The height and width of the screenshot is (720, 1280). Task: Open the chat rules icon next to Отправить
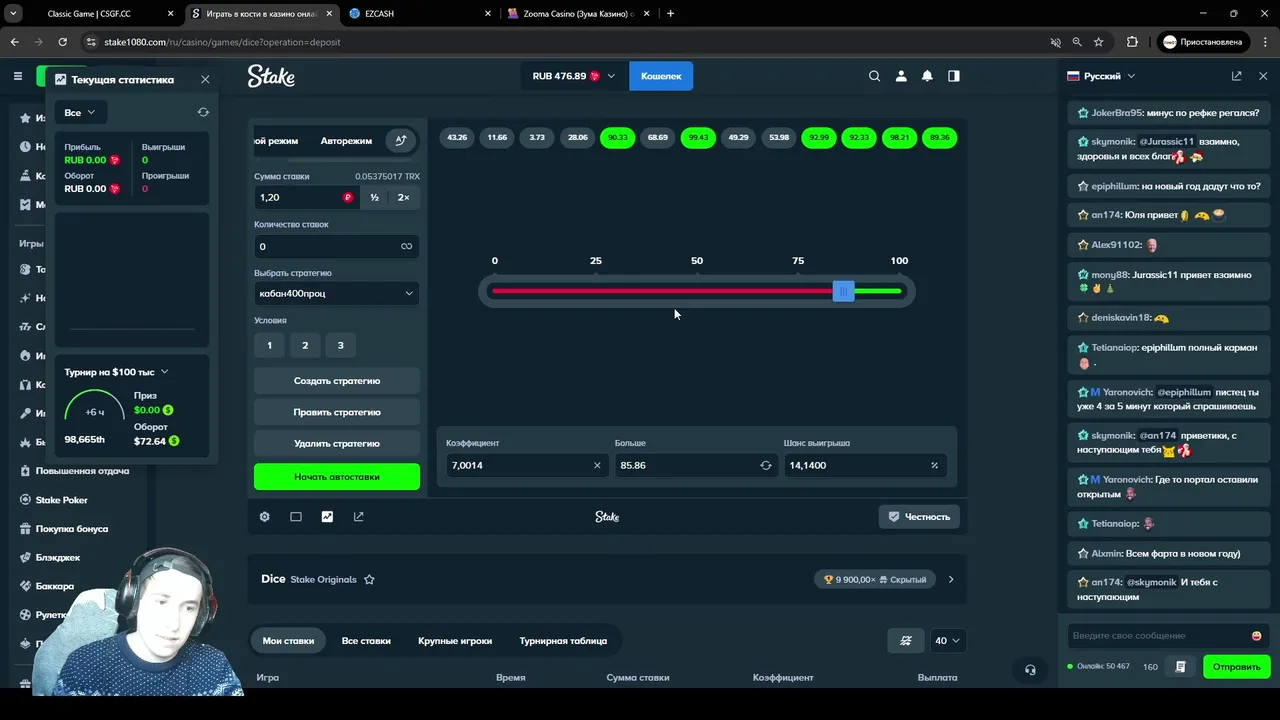(x=1181, y=667)
